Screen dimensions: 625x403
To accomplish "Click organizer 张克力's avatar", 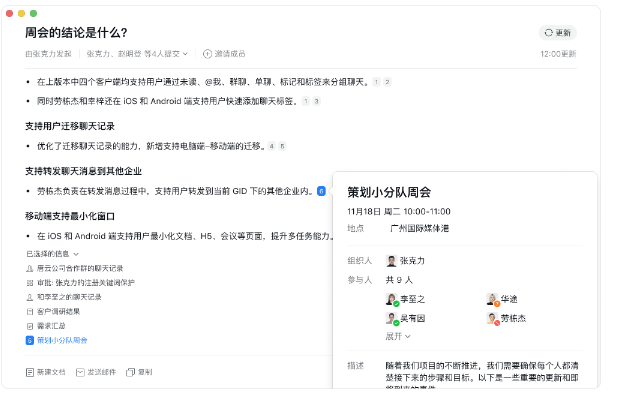I will click(x=392, y=259).
